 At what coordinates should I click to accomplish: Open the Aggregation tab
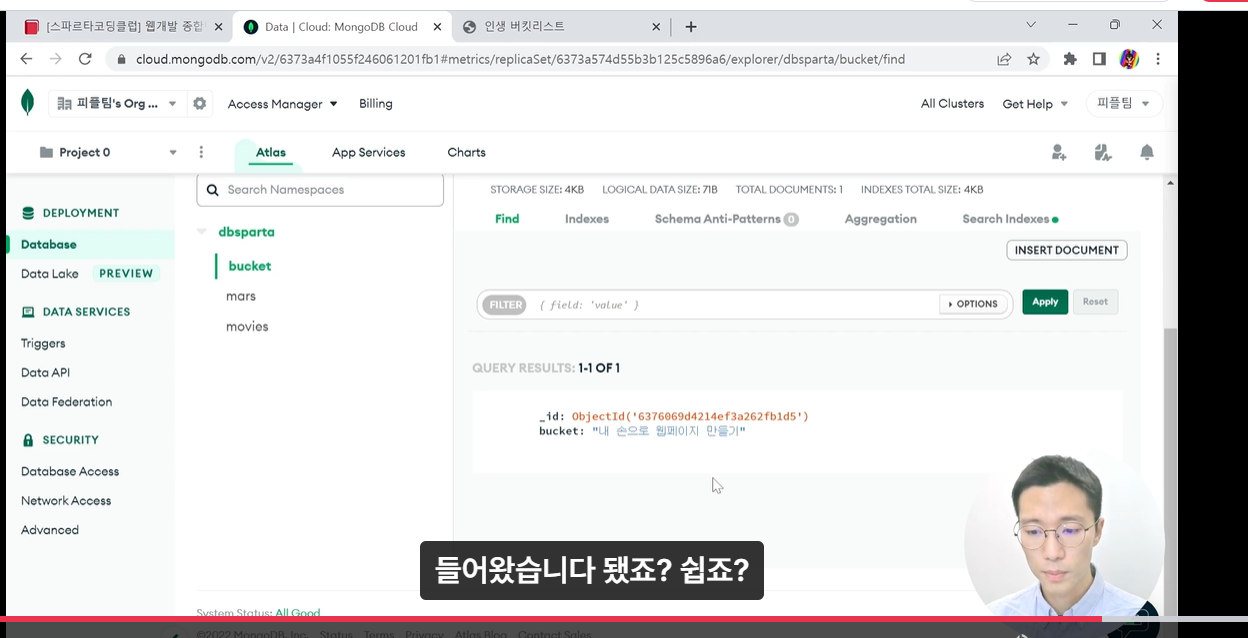click(880, 219)
